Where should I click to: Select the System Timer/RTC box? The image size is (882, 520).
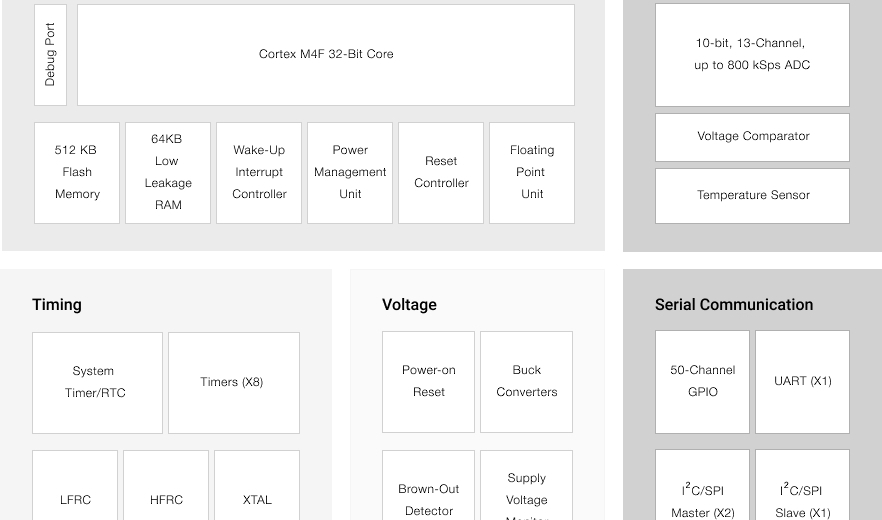97,382
